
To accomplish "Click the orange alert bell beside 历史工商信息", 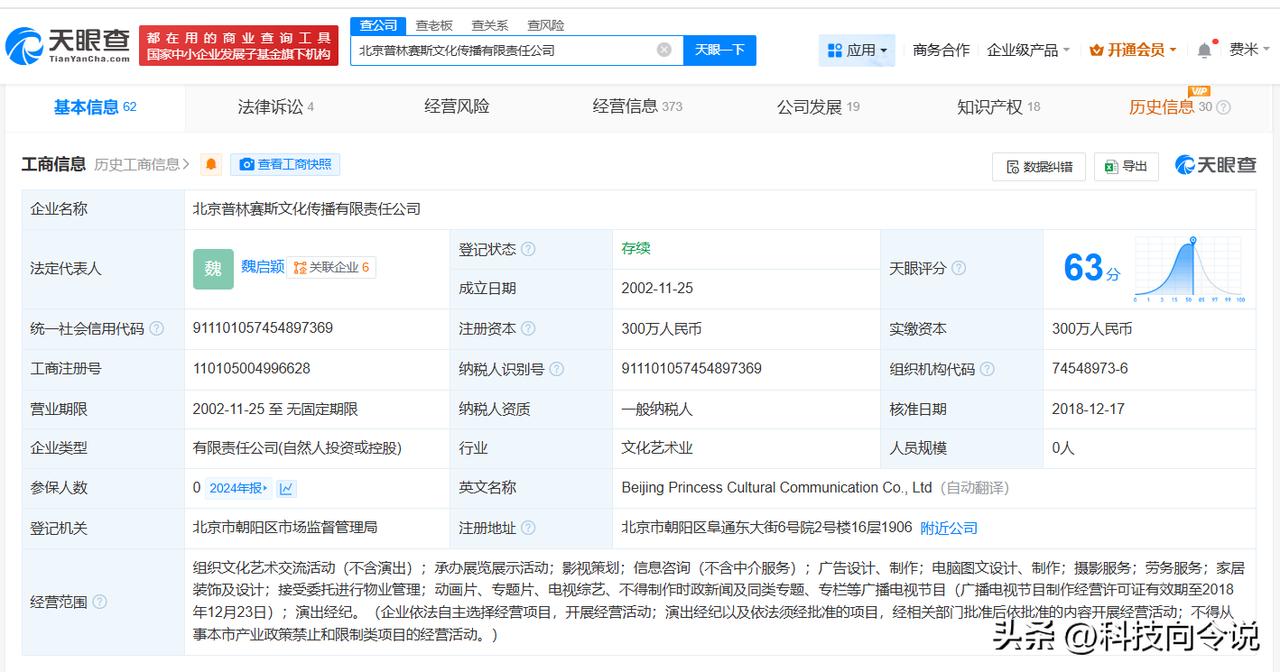I will [x=211, y=164].
